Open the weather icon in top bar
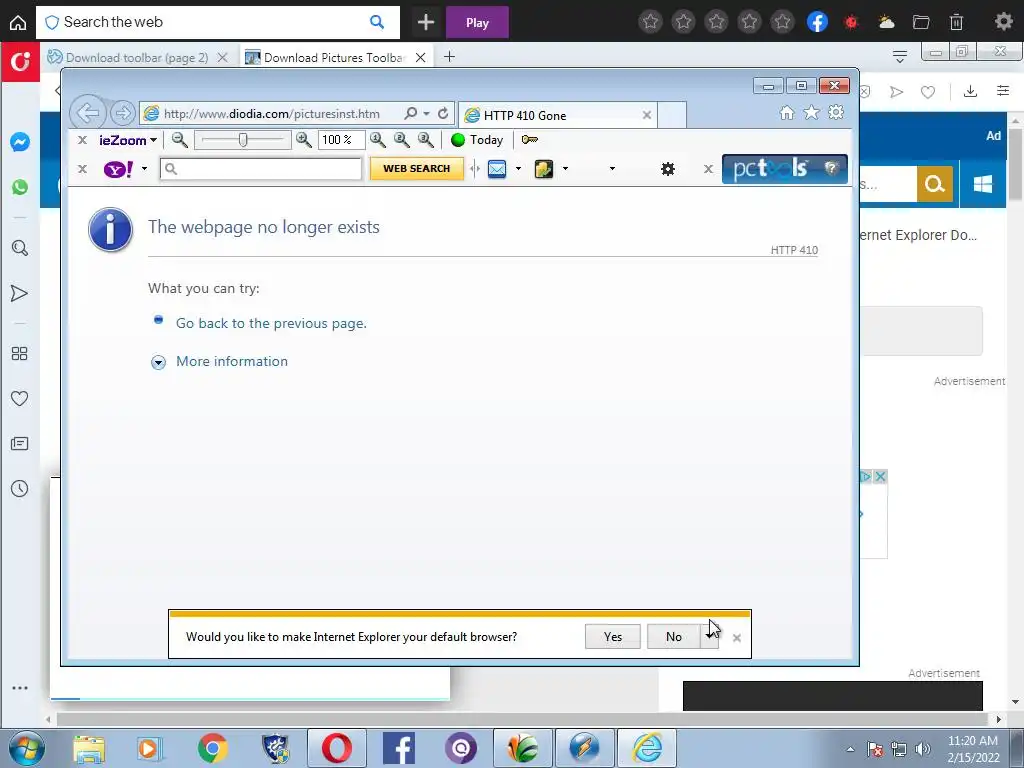This screenshot has height=768, width=1024. (886, 22)
